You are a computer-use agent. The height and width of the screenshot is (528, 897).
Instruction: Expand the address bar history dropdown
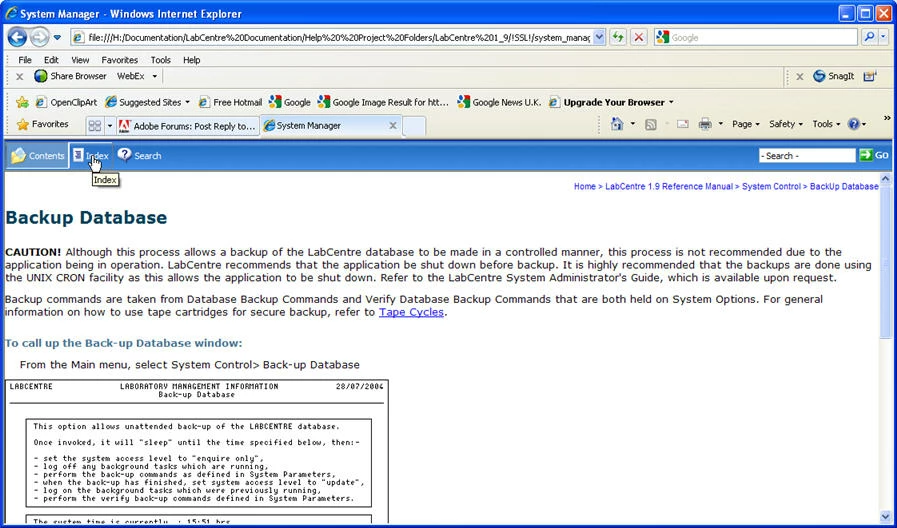click(599, 38)
